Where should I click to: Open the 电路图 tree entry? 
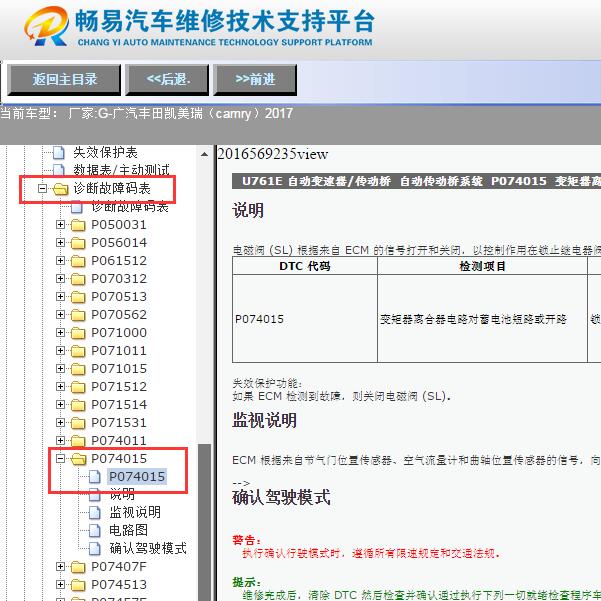coord(128,530)
